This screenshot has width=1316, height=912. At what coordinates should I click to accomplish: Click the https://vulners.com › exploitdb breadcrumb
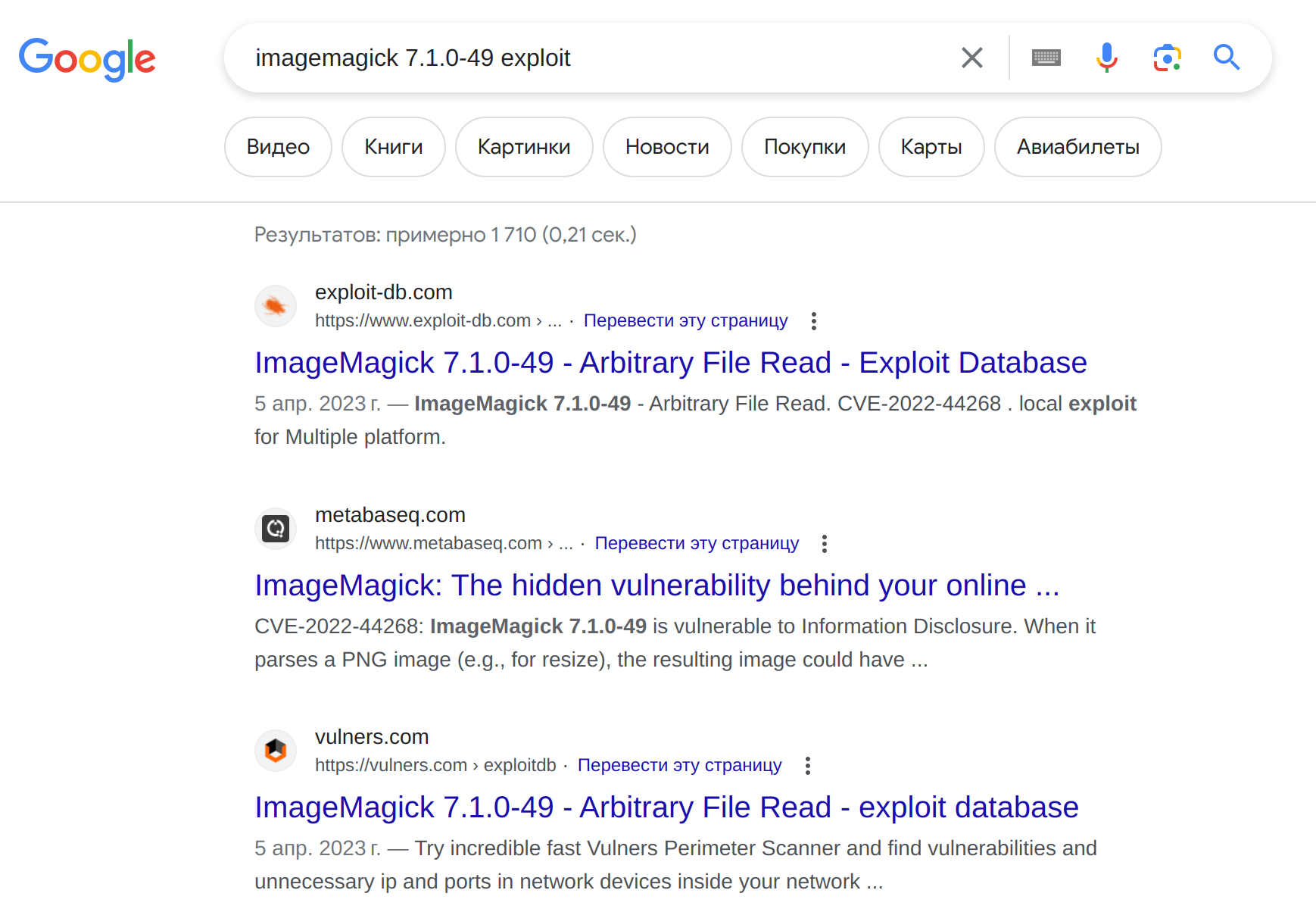(x=435, y=765)
